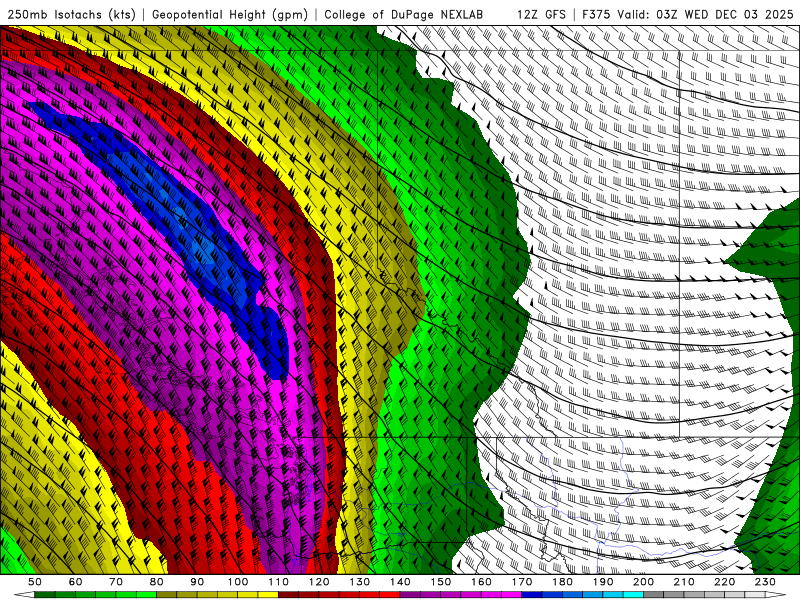The image size is (800, 600).
Task: Click the 180 kt color scale label
Action: (562, 582)
